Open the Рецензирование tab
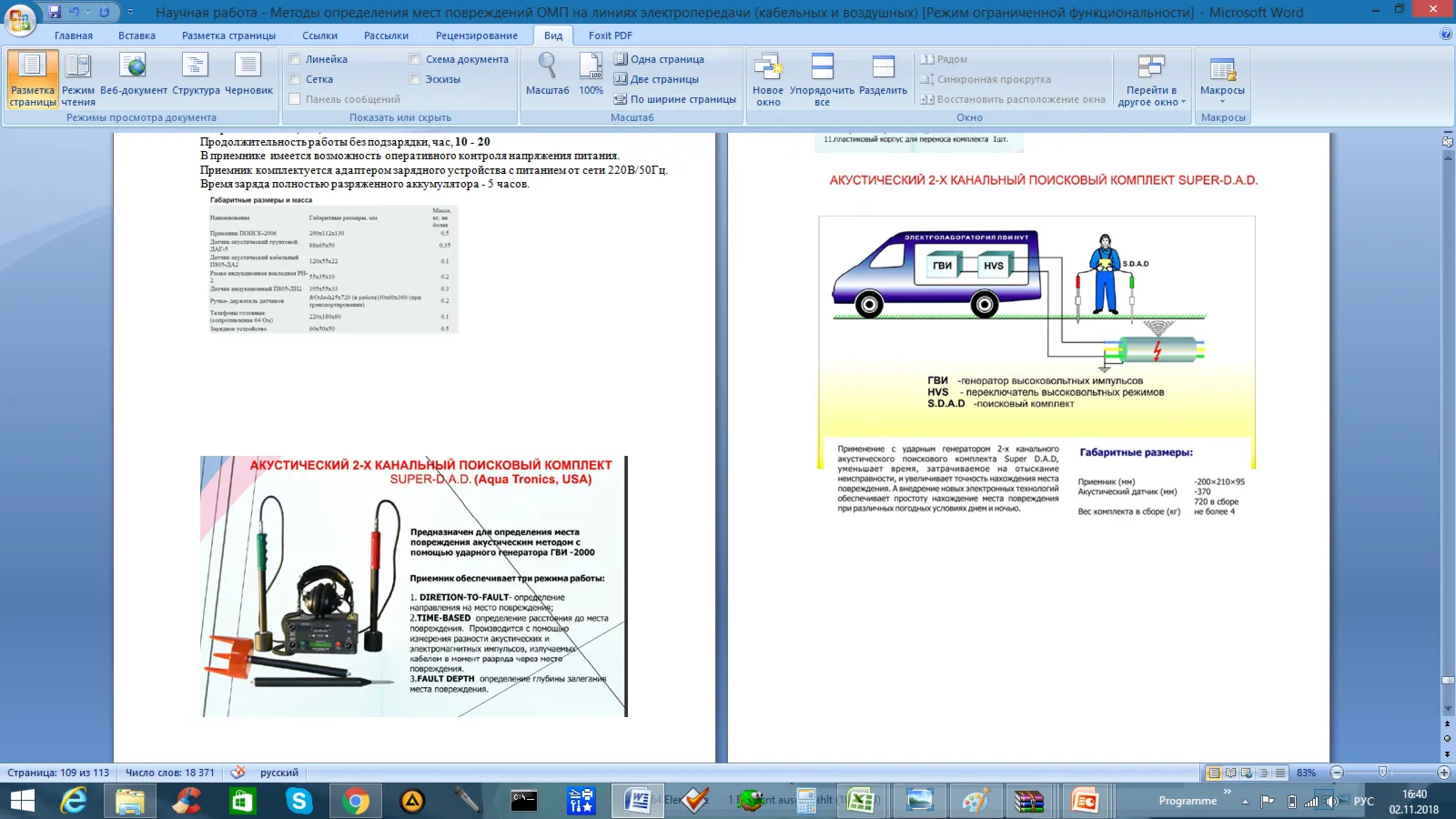1456x819 pixels. coord(477,35)
